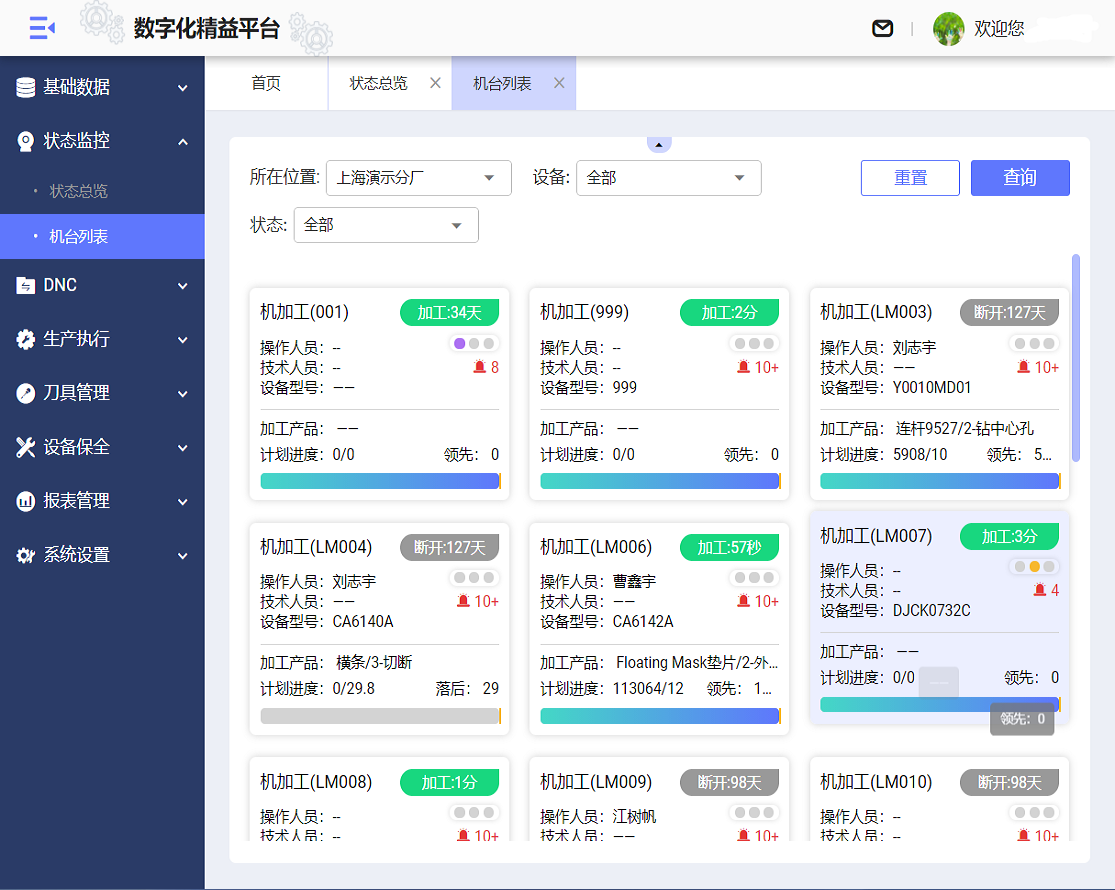Image resolution: width=1115 pixels, height=890 pixels.
Task: Switch to the 首页 tab
Action: click(266, 83)
